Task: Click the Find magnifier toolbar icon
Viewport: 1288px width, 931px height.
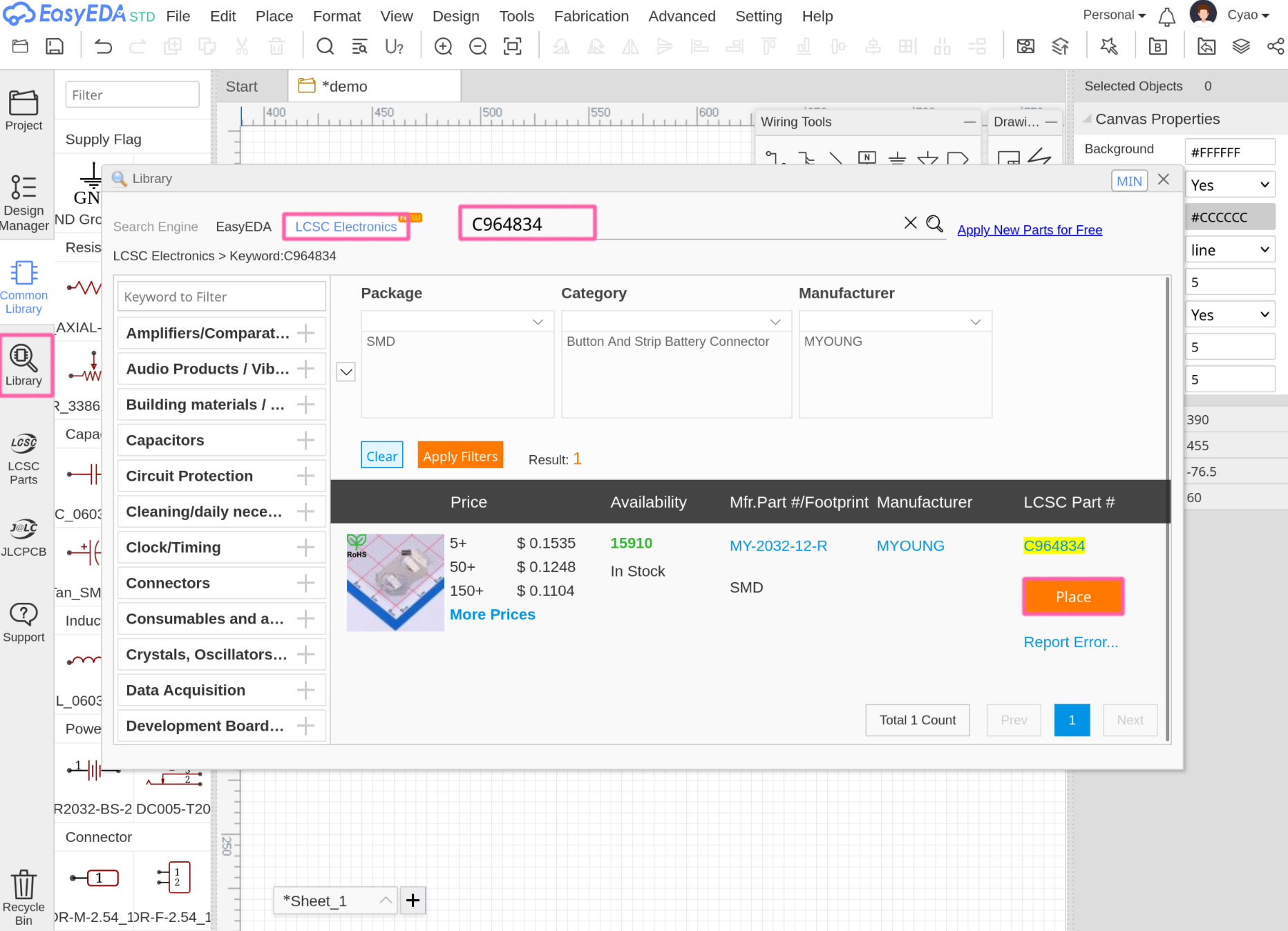Action: 325,46
